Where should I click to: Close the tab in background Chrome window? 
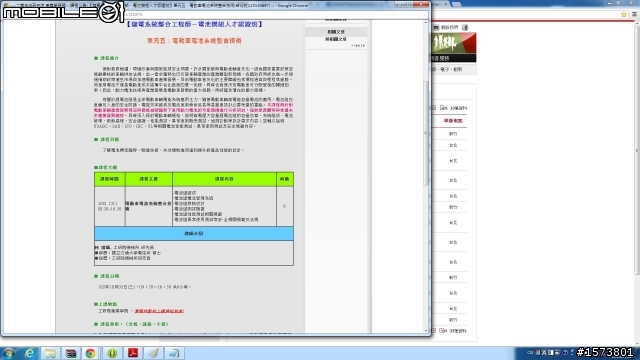click(445, 4)
